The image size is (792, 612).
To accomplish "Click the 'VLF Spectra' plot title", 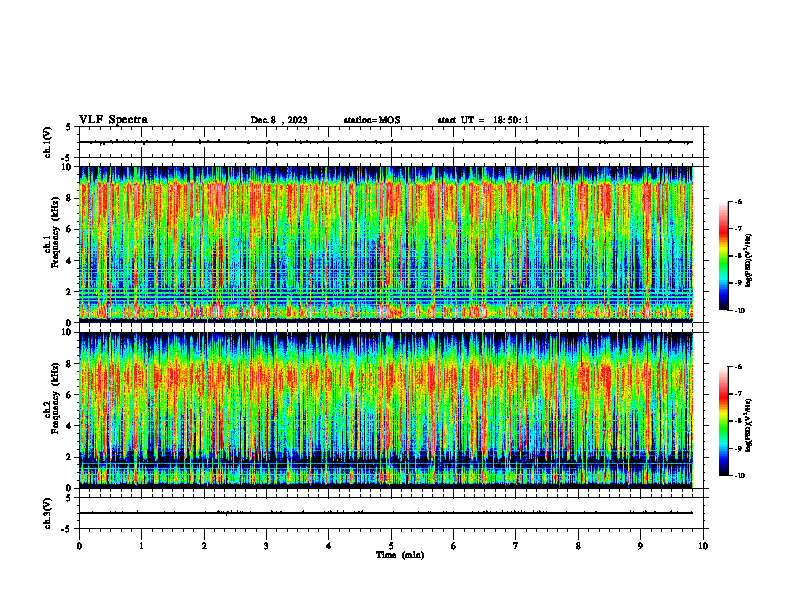I will click(x=113, y=120).
